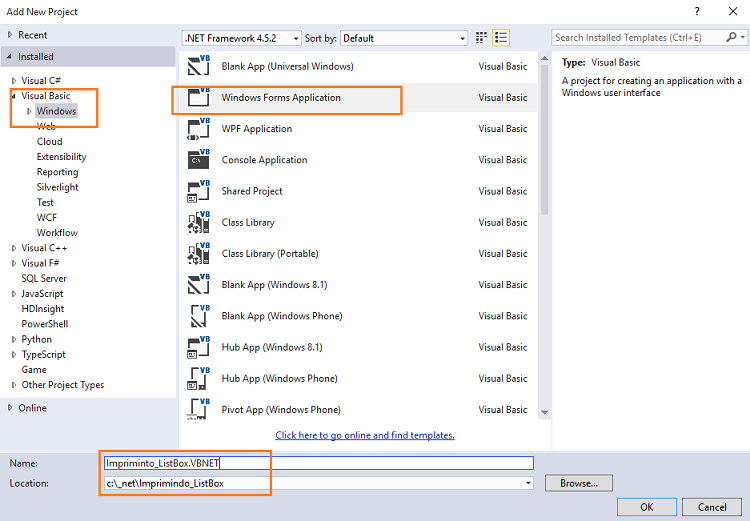
Task: Expand the TypeScript node
Action: pyautogui.click(x=14, y=355)
